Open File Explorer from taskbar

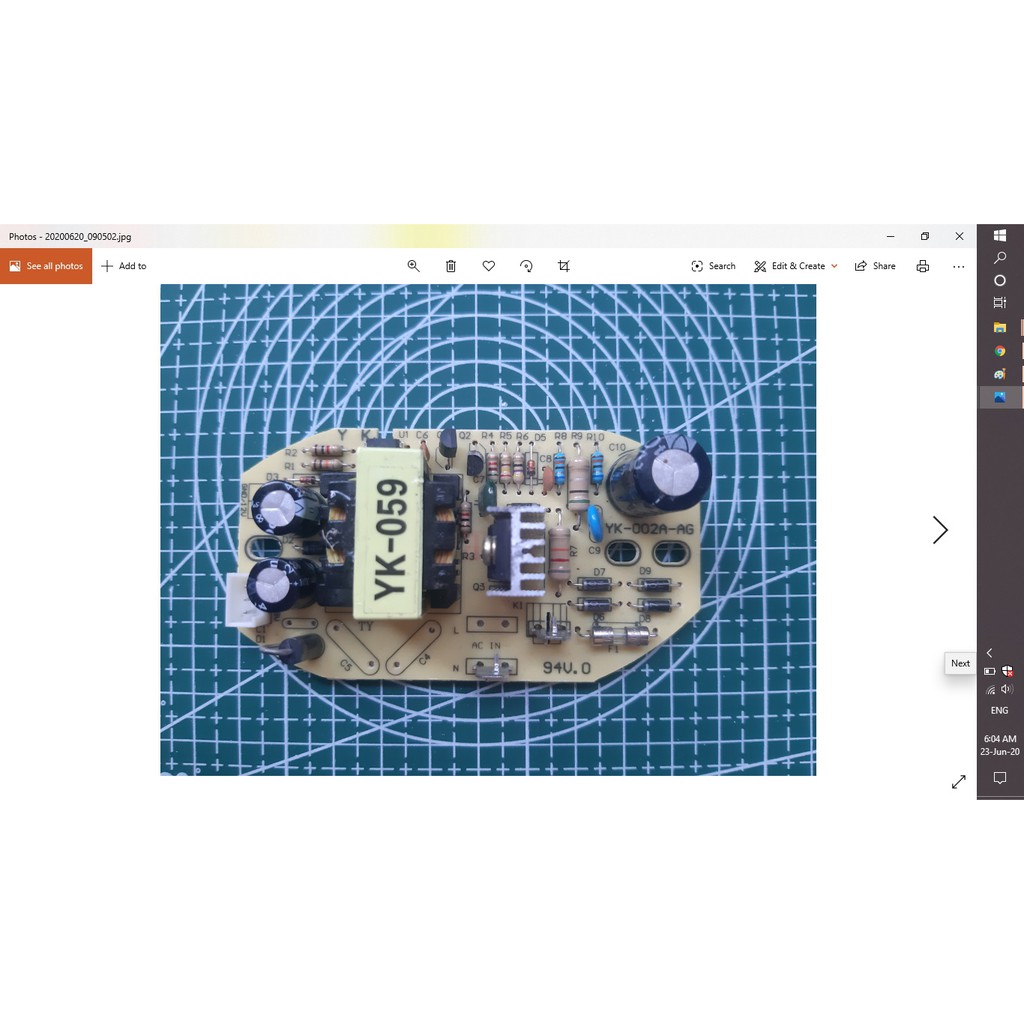999,327
